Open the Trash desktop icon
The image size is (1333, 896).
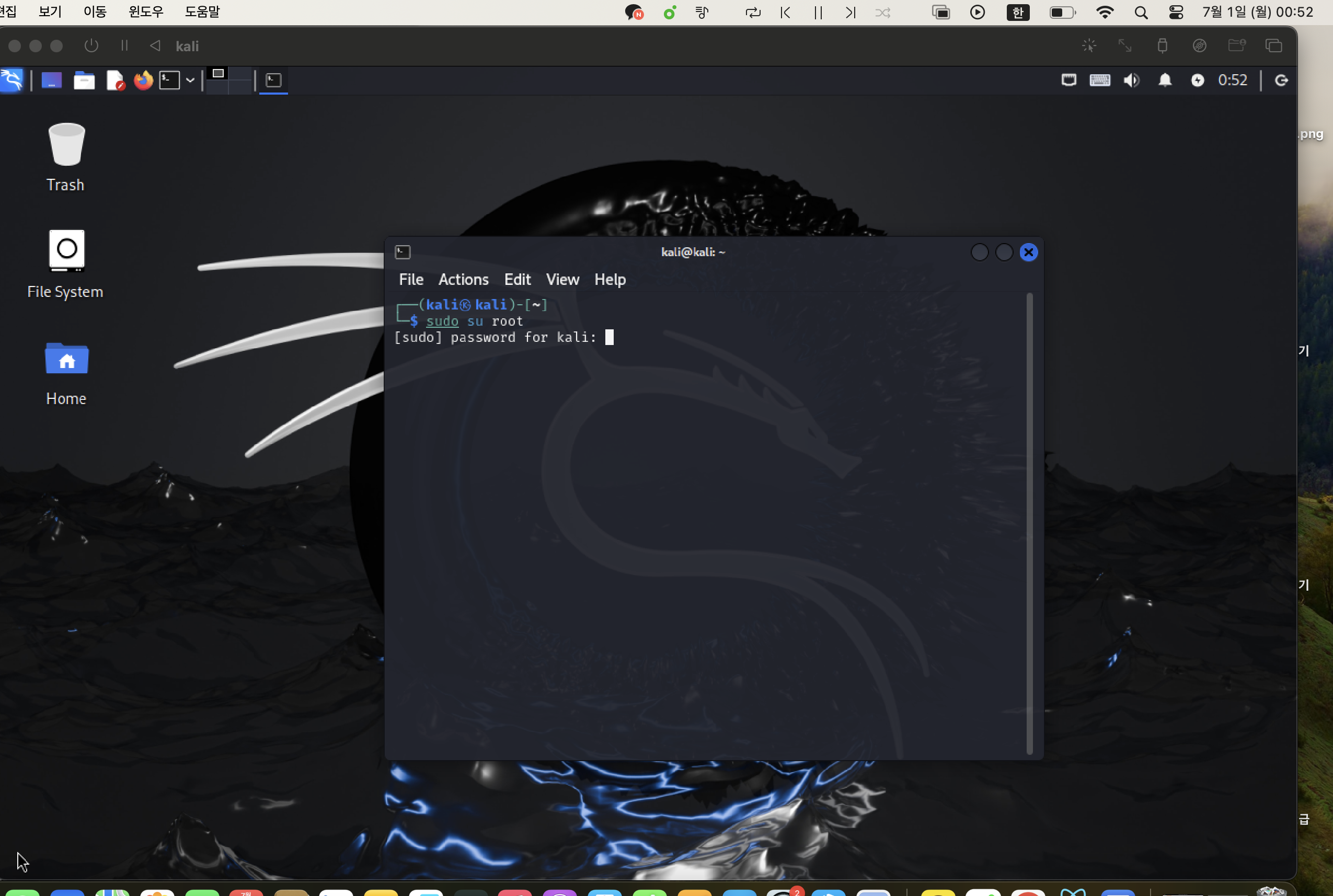point(66,146)
